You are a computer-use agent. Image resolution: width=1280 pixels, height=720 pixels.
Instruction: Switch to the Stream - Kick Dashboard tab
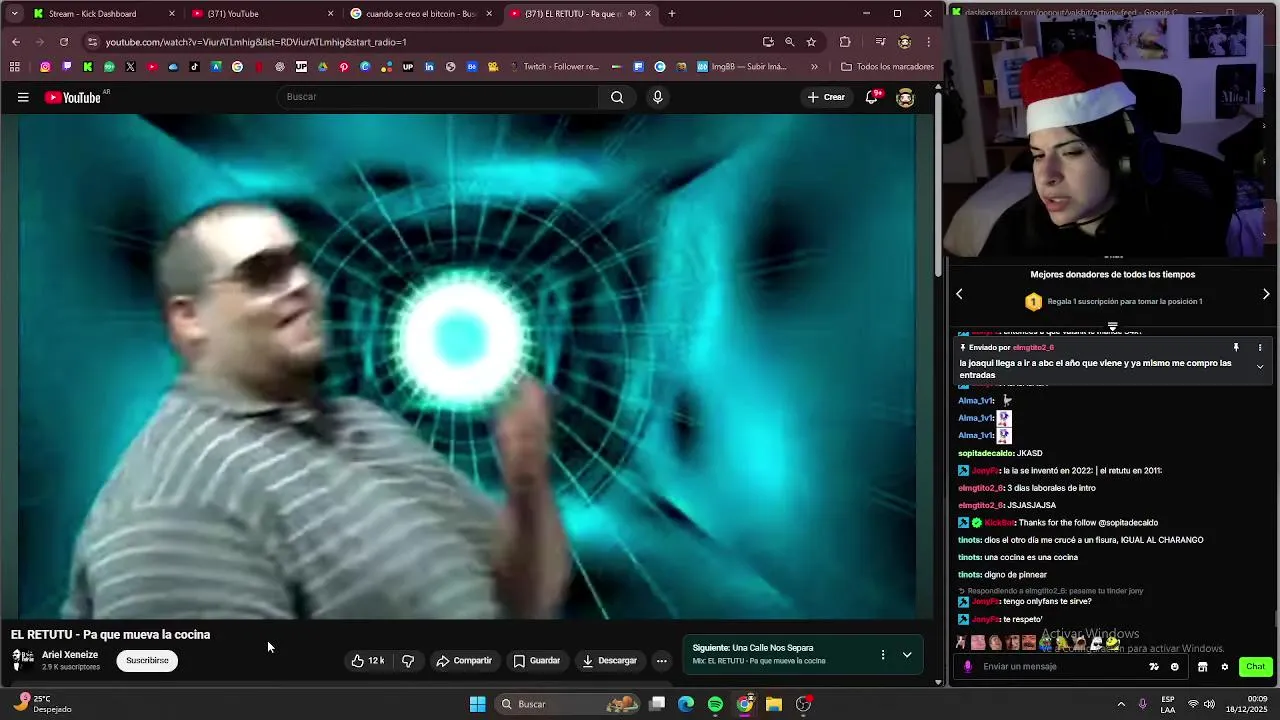tap(105, 14)
